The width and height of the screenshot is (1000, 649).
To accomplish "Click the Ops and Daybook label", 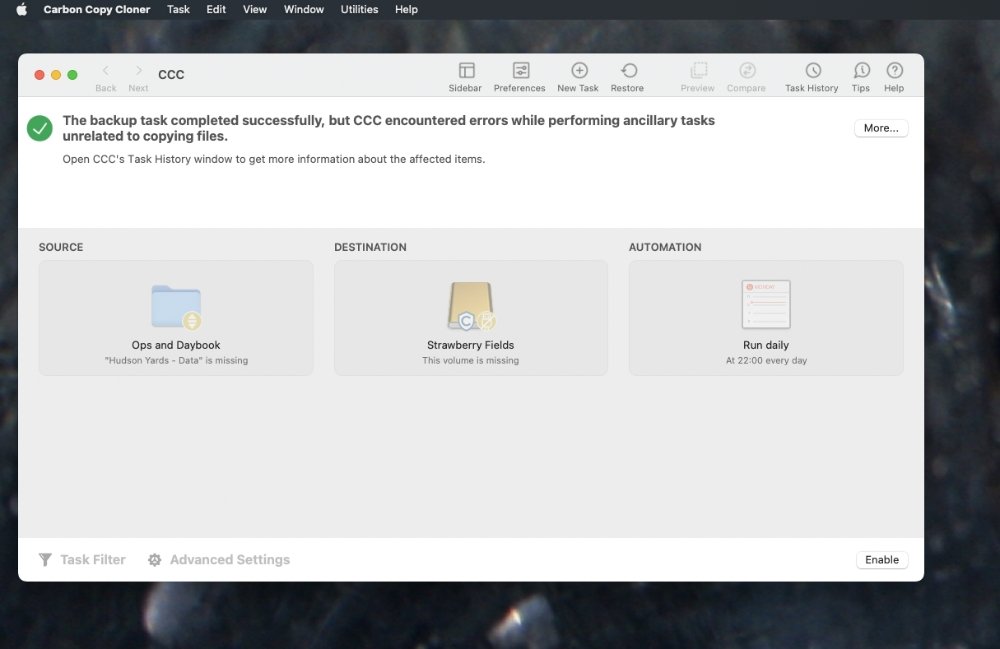I will click(176, 345).
